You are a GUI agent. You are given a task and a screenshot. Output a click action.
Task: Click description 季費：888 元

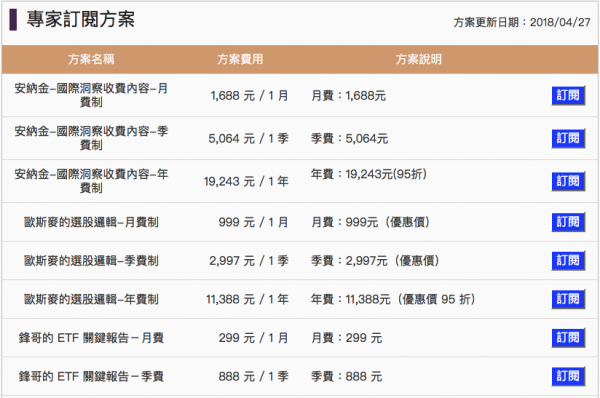tap(346, 377)
